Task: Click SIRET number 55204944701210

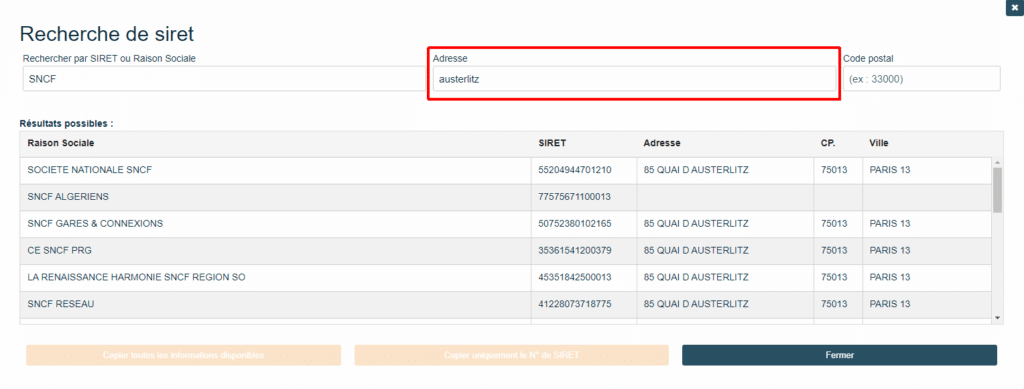Action: pyautogui.click(x=575, y=170)
